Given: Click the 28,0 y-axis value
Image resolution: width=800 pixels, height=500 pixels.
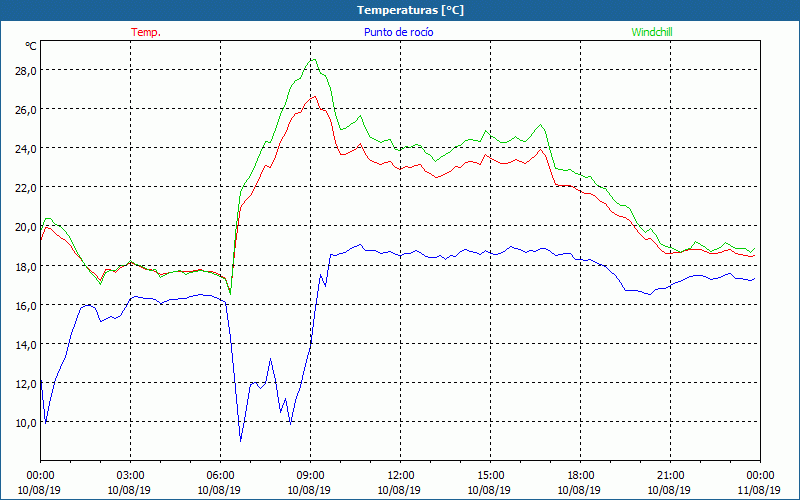Looking at the screenshot, I should [26, 70].
